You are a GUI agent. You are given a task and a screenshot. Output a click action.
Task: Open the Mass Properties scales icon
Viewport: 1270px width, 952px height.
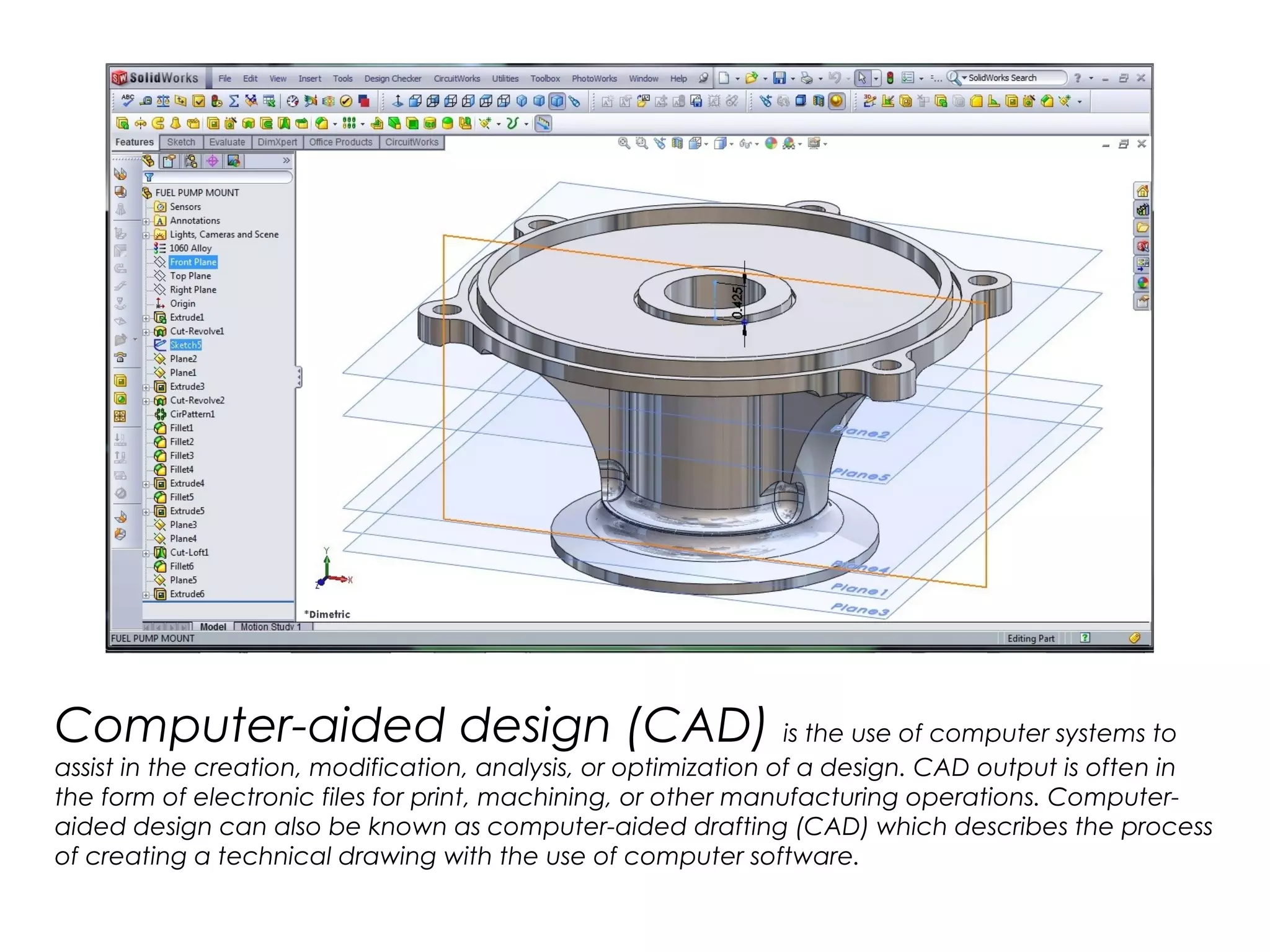(x=163, y=101)
